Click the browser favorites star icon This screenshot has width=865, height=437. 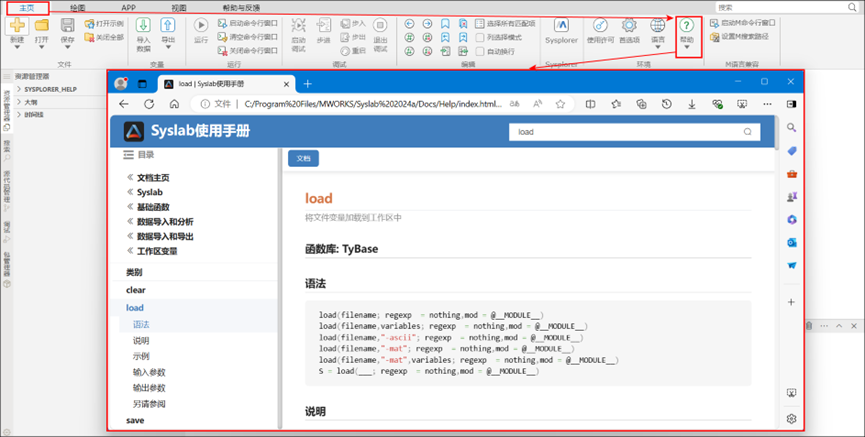click(560, 104)
